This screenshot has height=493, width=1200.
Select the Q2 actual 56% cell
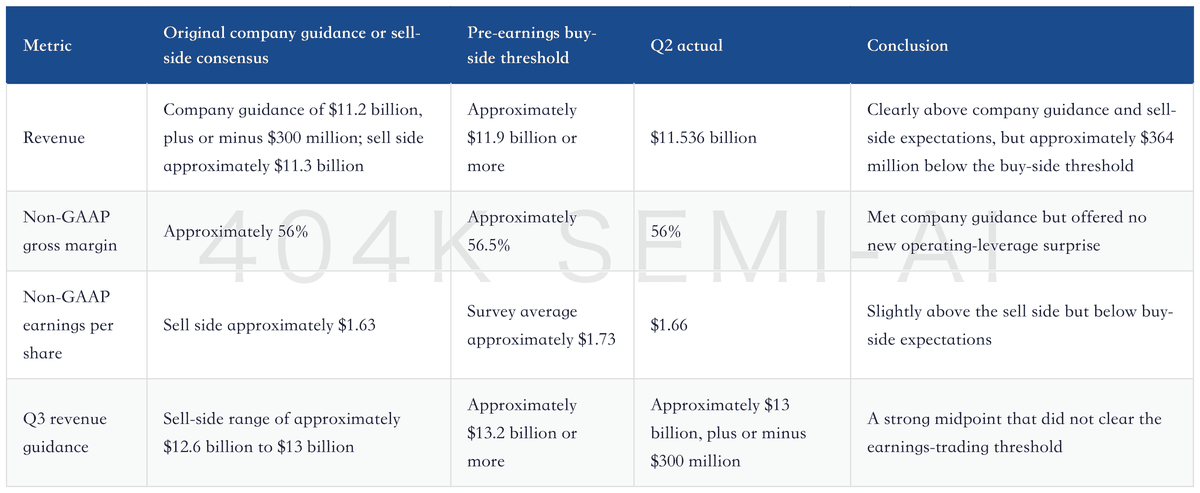(665, 231)
